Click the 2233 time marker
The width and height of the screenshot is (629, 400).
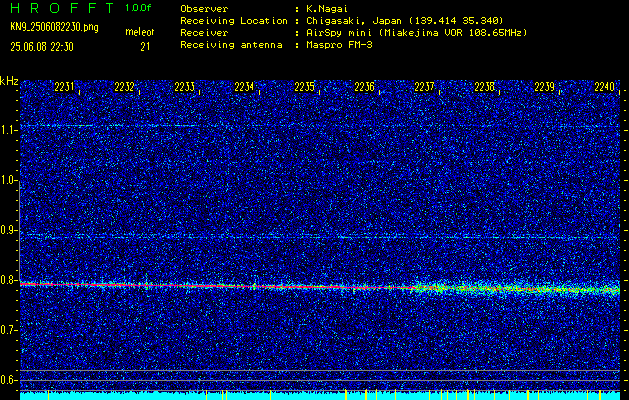click(185, 87)
